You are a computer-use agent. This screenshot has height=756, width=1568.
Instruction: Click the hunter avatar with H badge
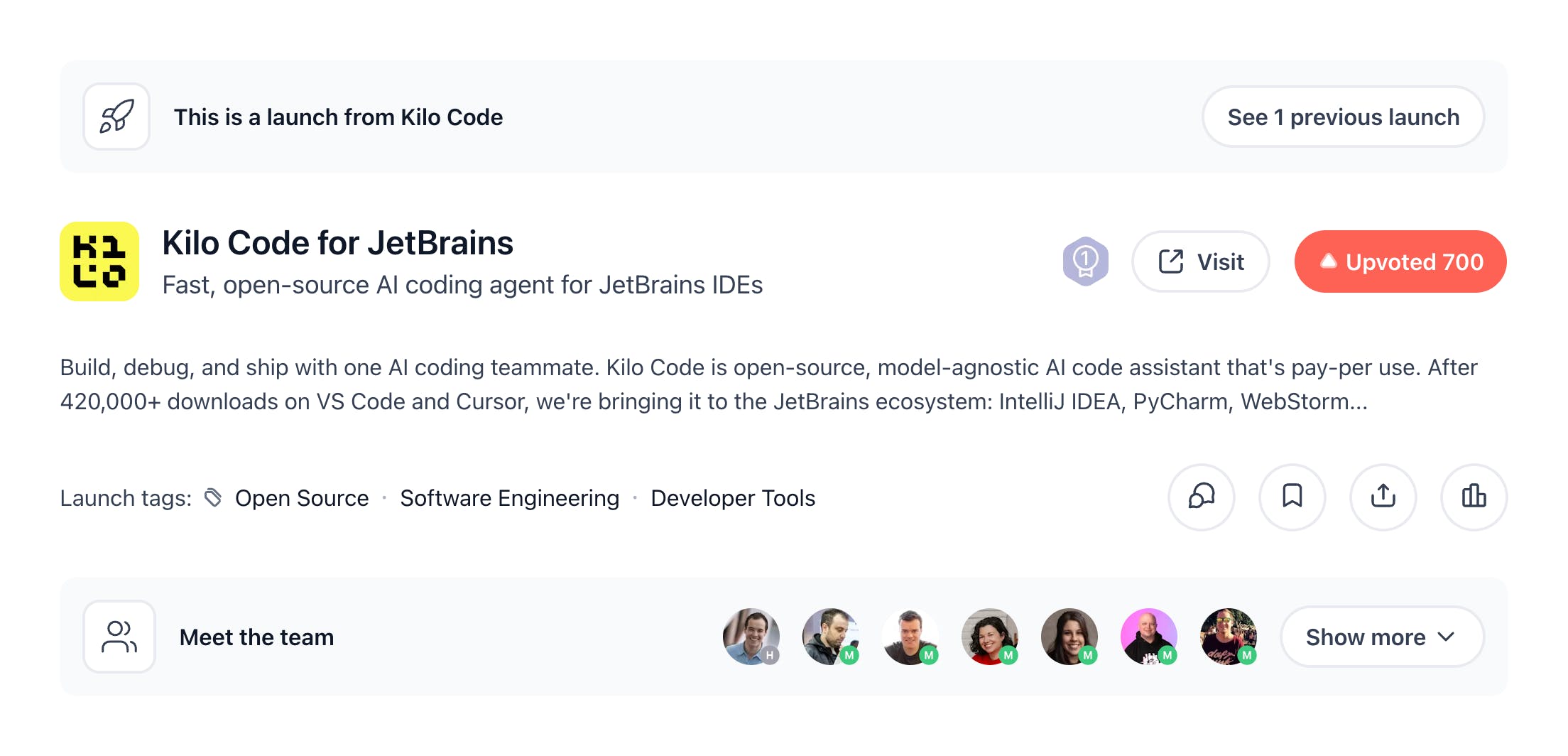pyautogui.click(x=751, y=637)
